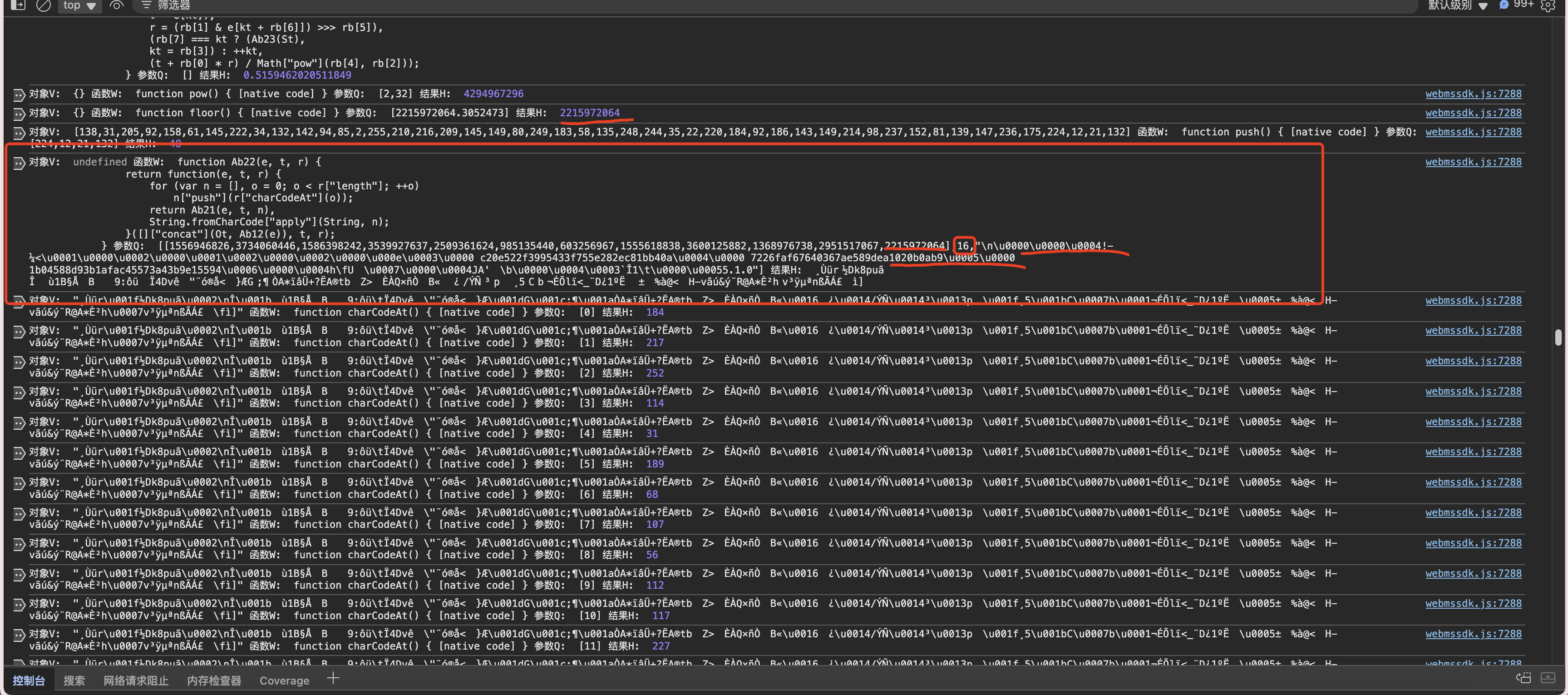Click log icon of charCodeAt [2] row

coord(19,362)
